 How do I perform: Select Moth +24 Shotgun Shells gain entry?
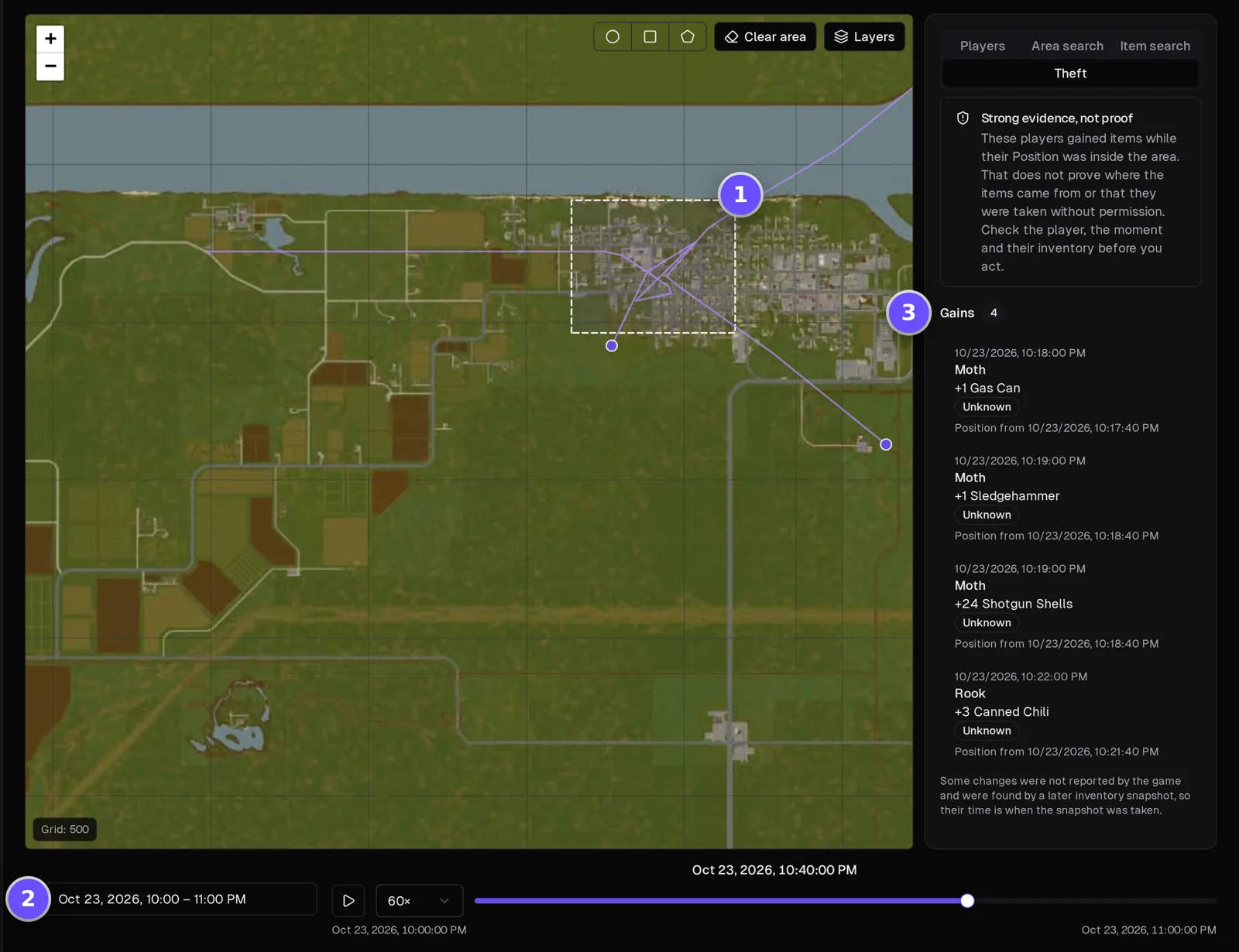[1070, 606]
